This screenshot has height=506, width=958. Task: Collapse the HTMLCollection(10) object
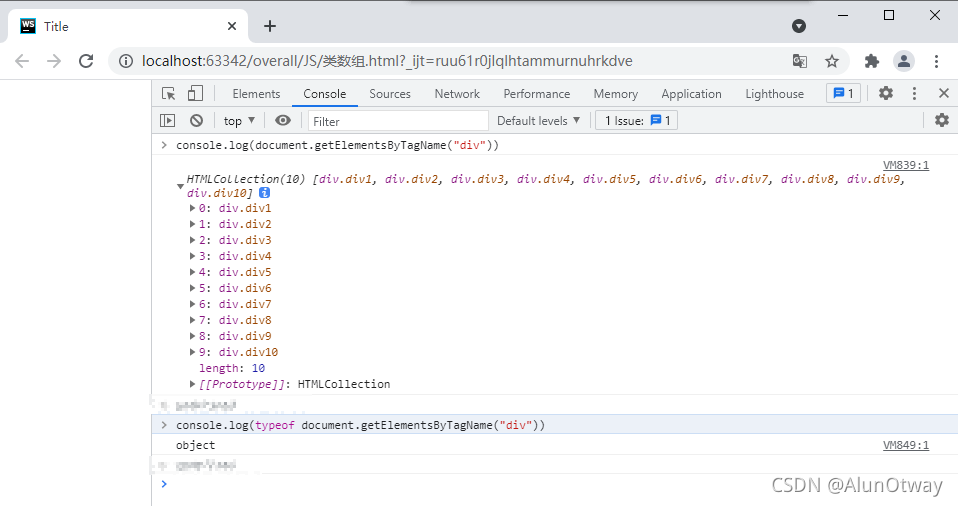(x=180, y=186)
